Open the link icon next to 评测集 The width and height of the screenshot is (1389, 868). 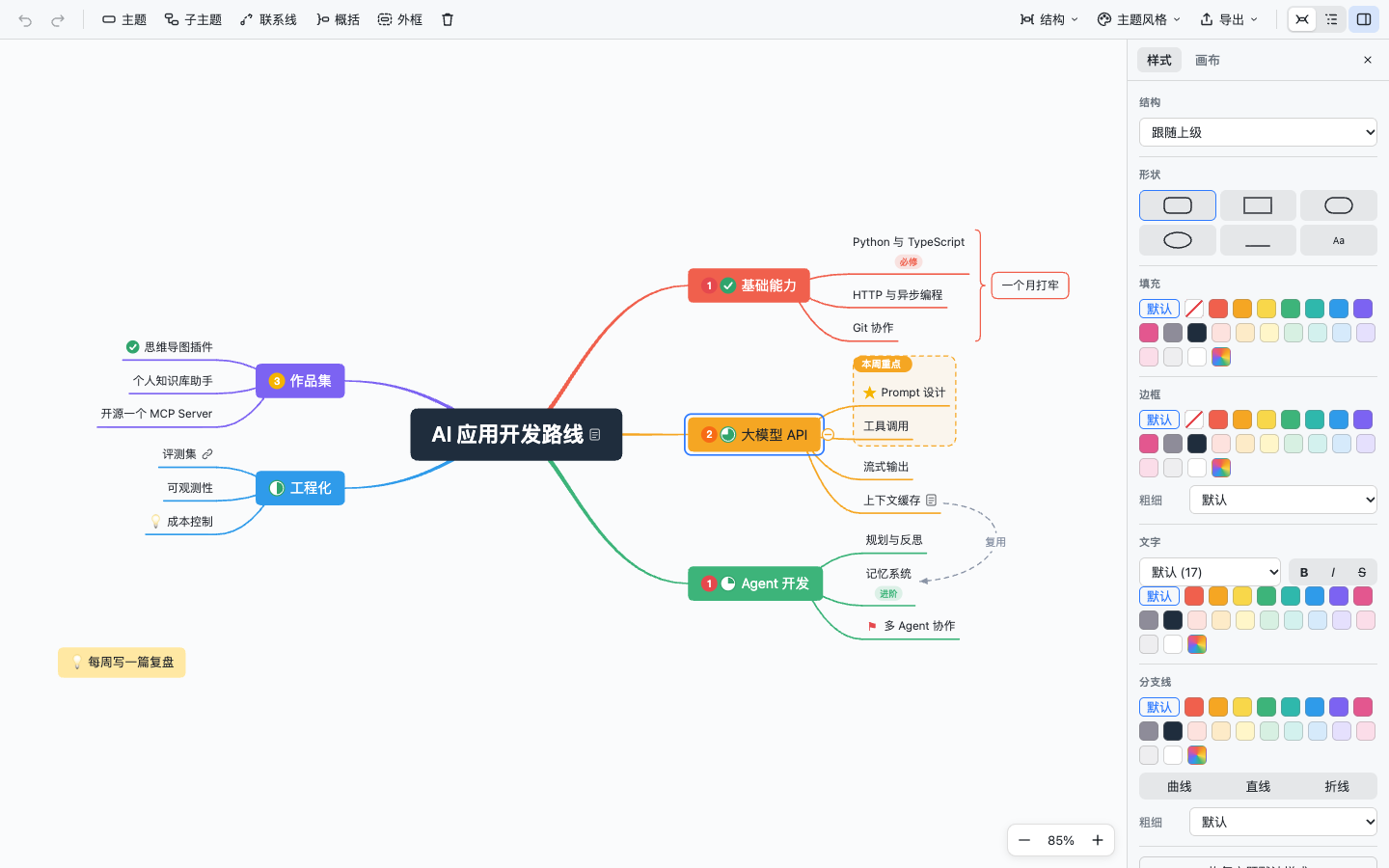pyautogui.click(x=207, y=454)
